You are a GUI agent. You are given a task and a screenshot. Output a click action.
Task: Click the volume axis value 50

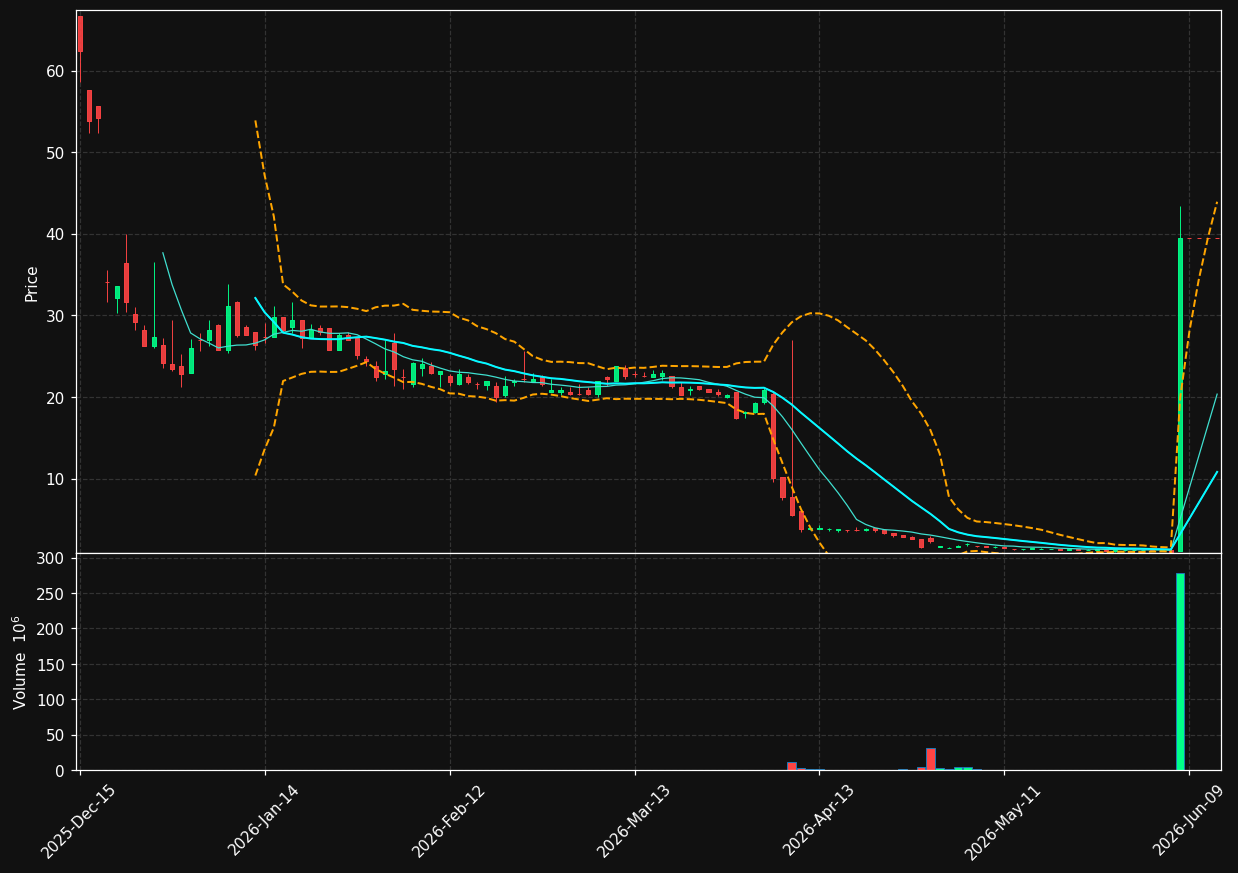tap(54, 736)
